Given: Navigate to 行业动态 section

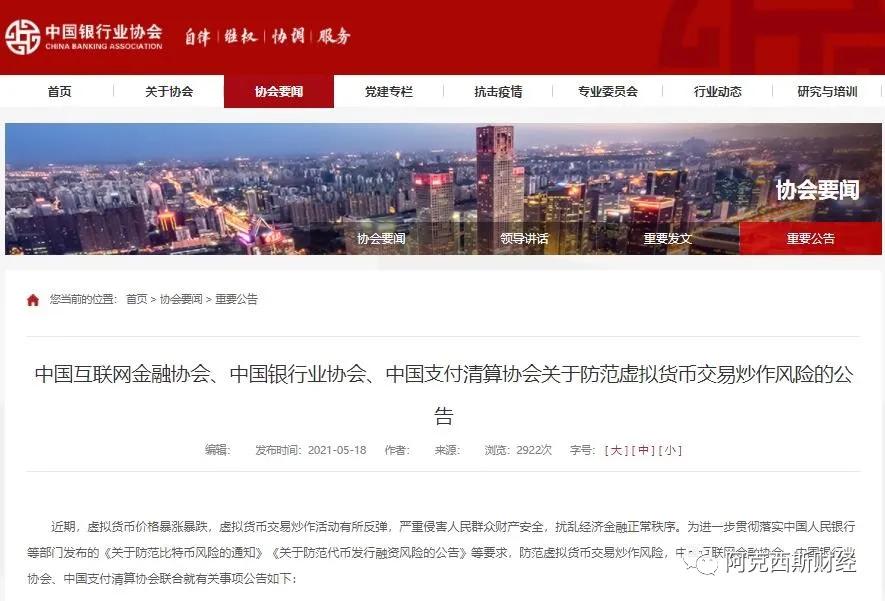Looking at the screenshot, I should point(717,91).
